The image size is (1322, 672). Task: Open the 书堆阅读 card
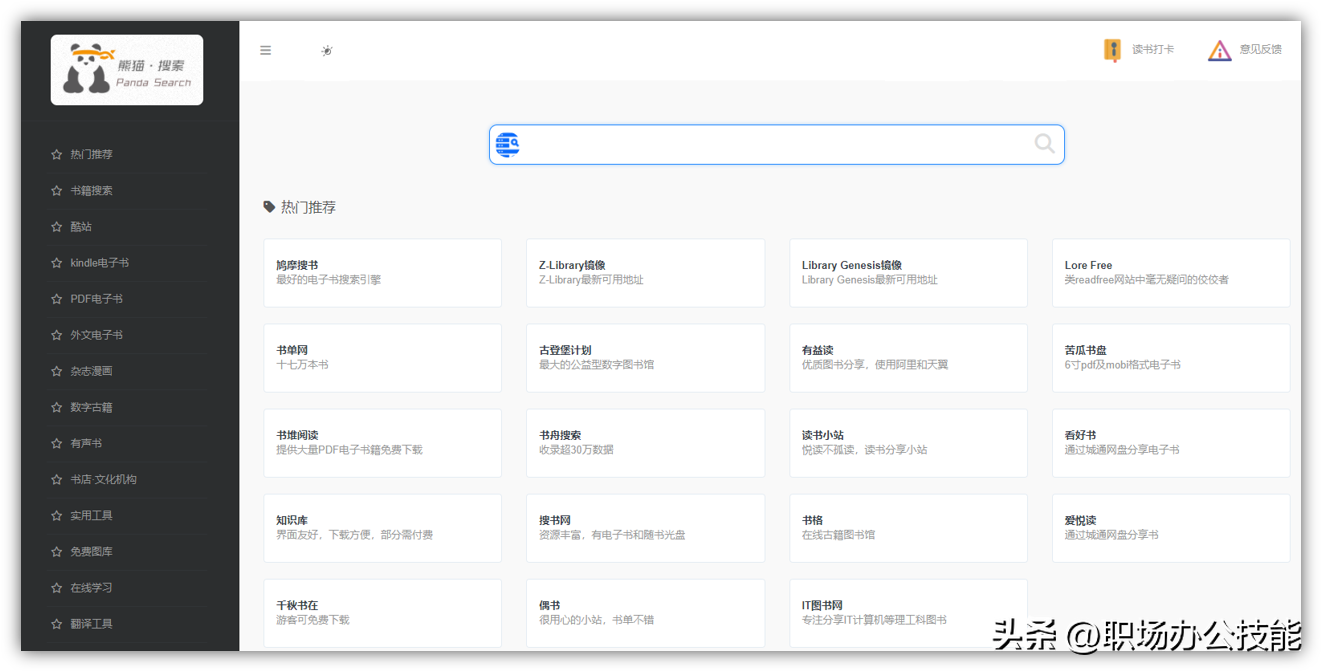click(x=382, y=443)
